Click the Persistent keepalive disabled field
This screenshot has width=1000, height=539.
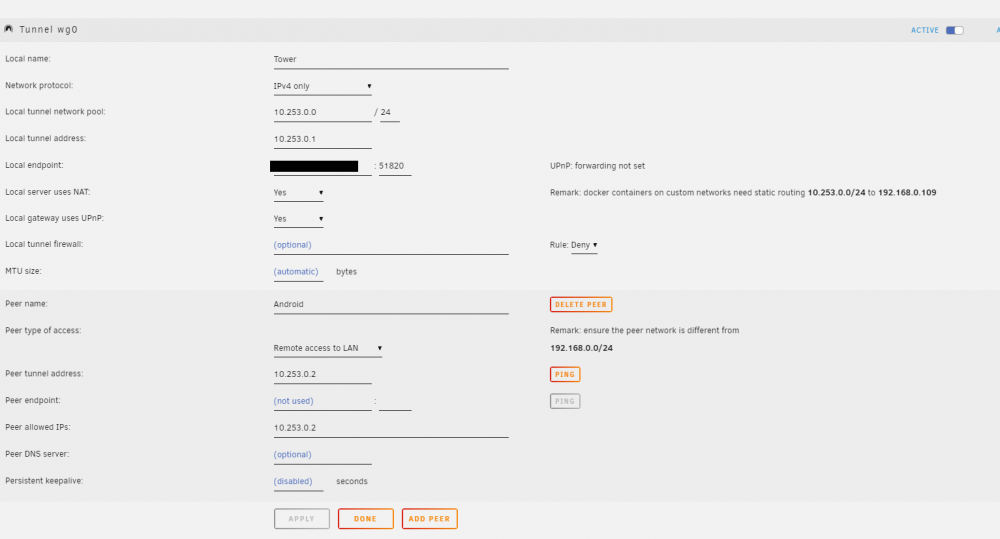tap(298, 482)
